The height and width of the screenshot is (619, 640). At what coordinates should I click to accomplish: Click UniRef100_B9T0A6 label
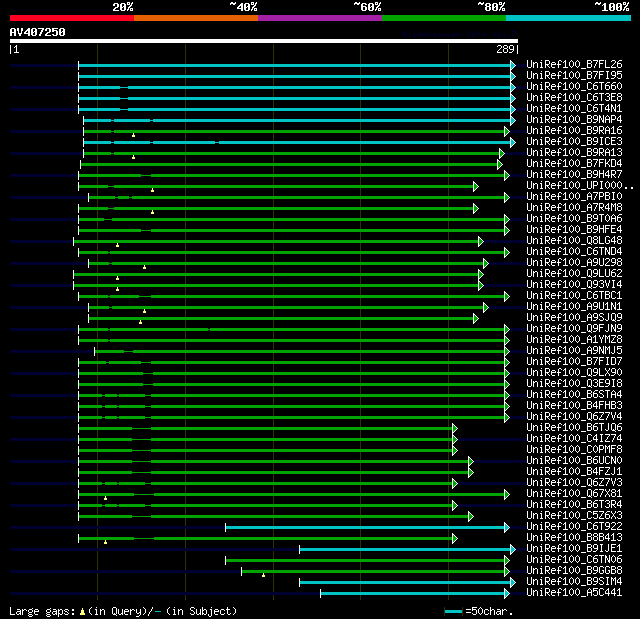point(574,219)
